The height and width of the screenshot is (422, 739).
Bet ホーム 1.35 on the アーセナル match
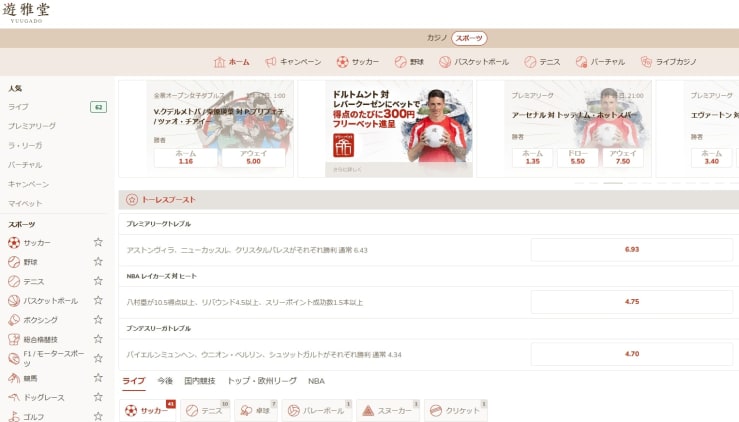pyautogui.click(x=533, y=157)
